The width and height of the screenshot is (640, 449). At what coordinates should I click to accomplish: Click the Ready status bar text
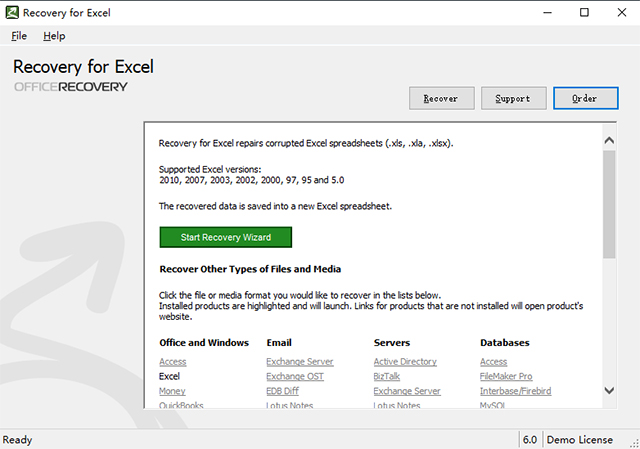click(x=18, y=440)
